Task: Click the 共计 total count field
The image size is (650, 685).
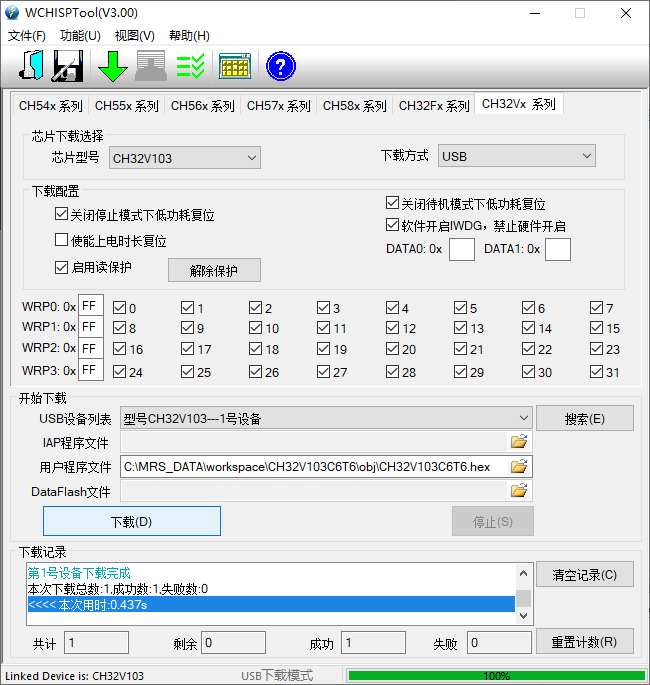Action: [97, 643]
